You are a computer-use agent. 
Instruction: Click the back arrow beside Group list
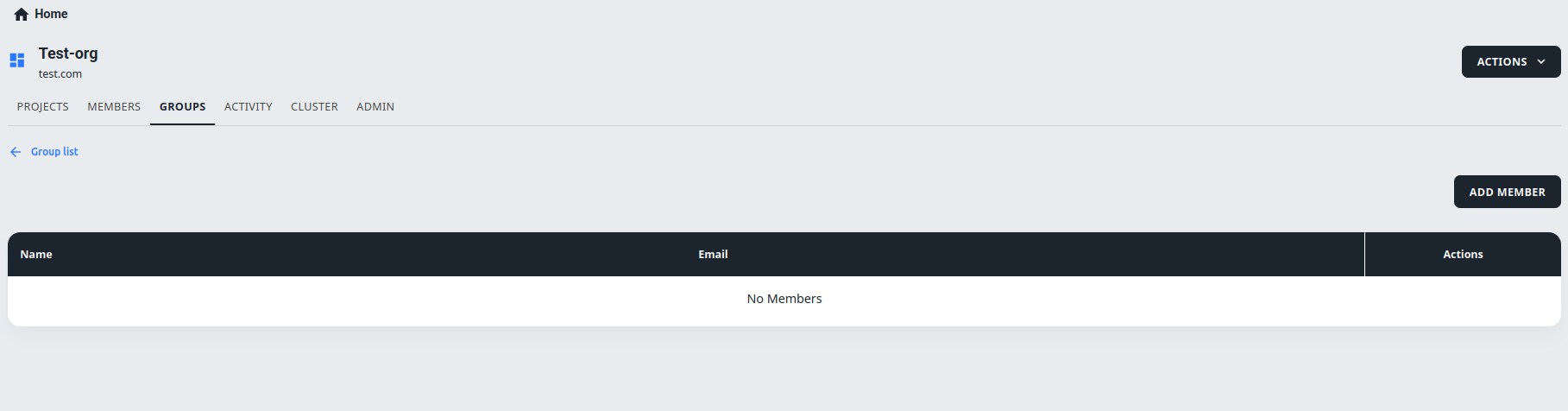tap(16, 152)
